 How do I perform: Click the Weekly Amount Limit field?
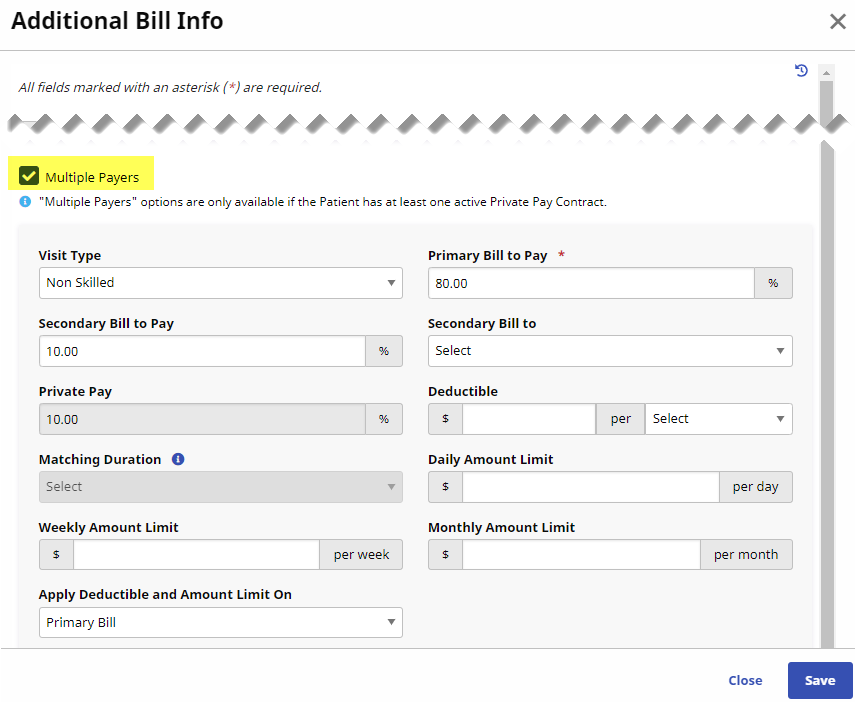[196, 555]
